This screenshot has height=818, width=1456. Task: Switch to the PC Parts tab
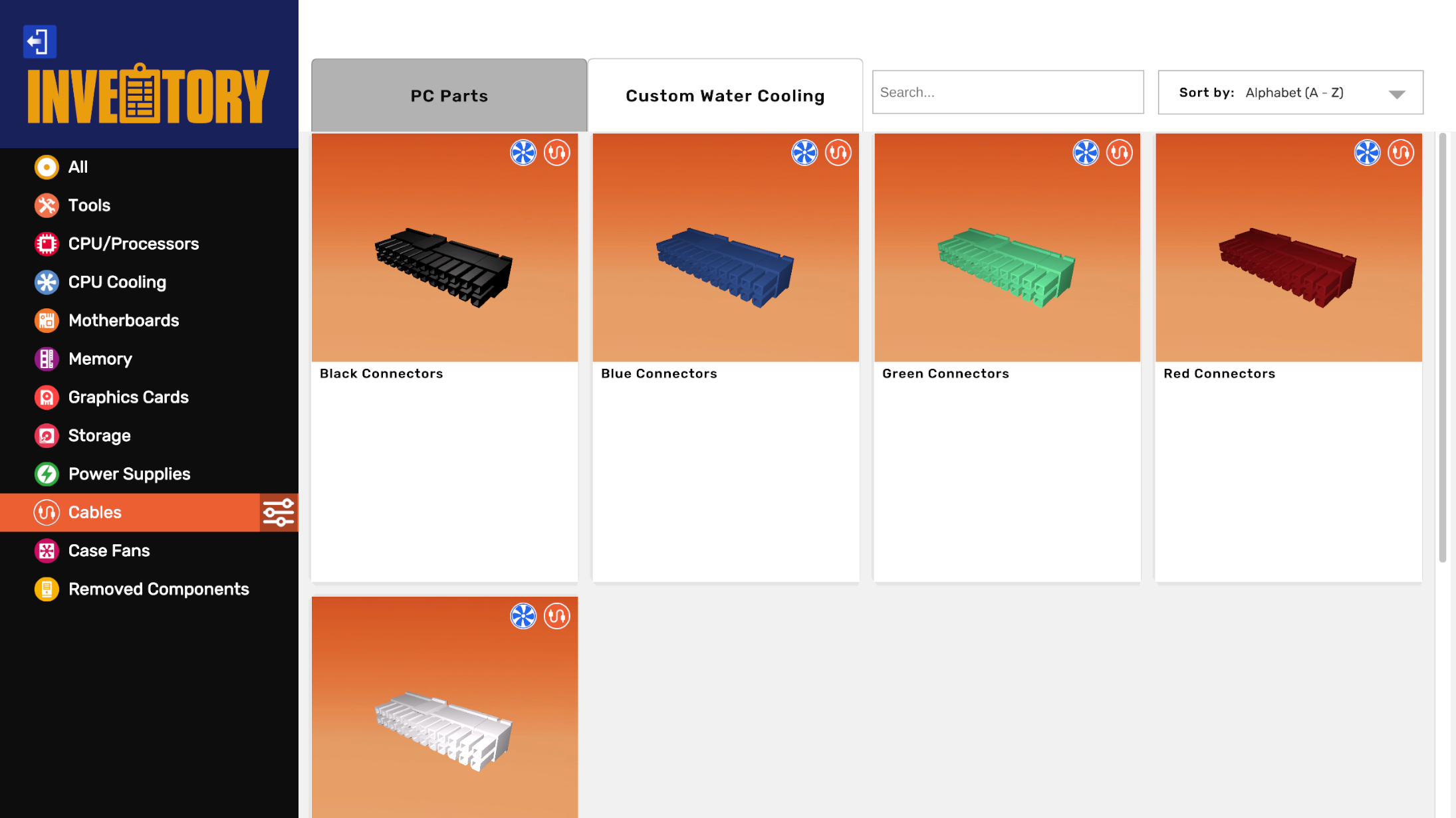[x=449, y=96]
